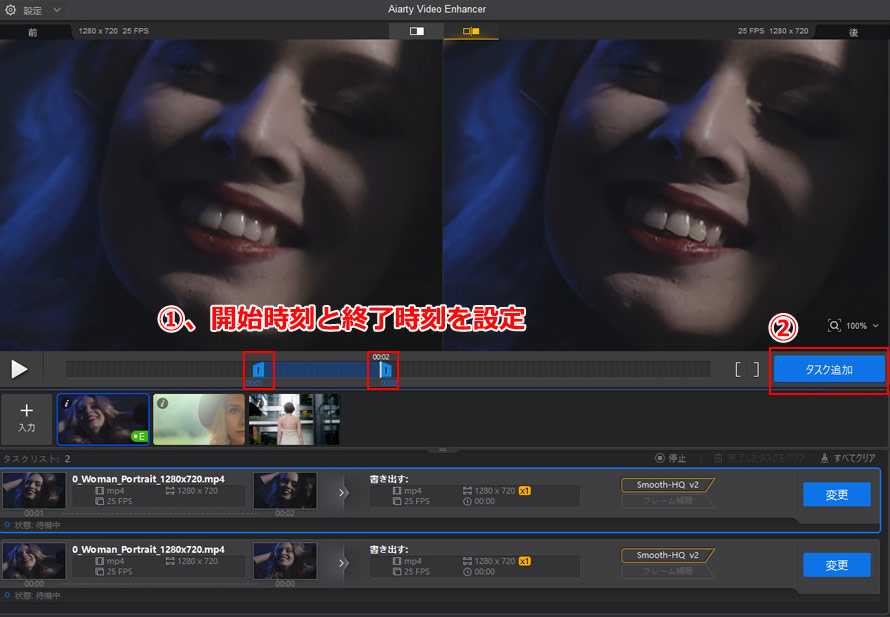Expand arrow chevron in the second task row
The width and height of the screenshot is (890, 617).
[x=343, y=564]
